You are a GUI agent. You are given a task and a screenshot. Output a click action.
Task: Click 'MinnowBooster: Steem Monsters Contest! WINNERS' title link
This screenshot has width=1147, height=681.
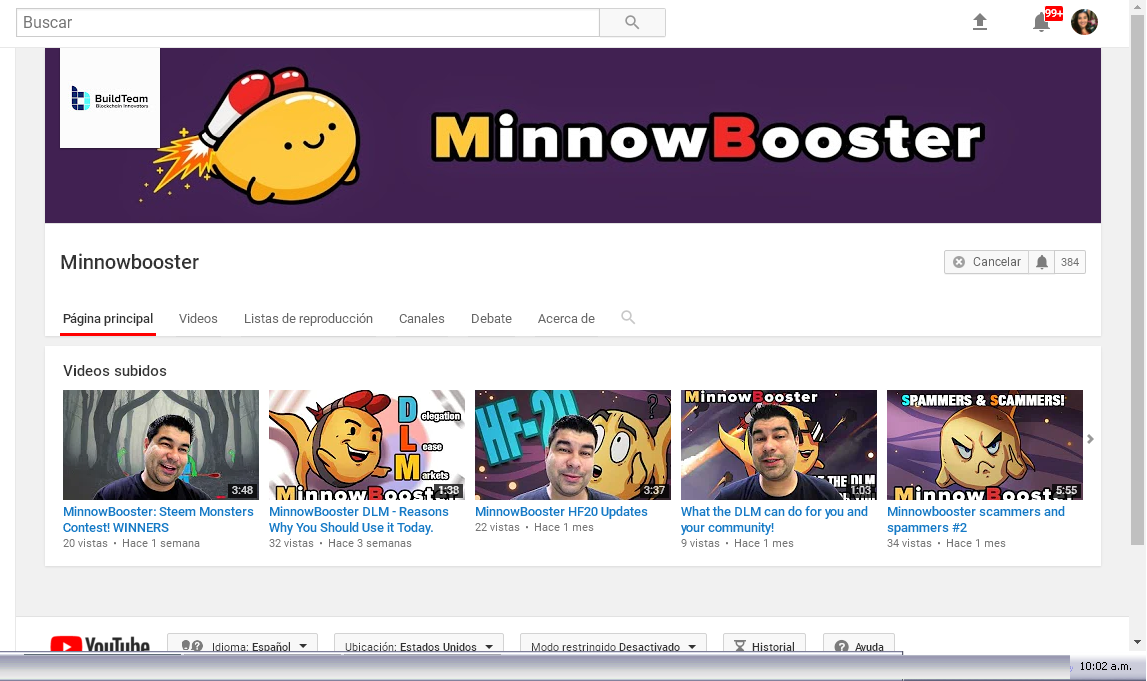coord(158,519)
